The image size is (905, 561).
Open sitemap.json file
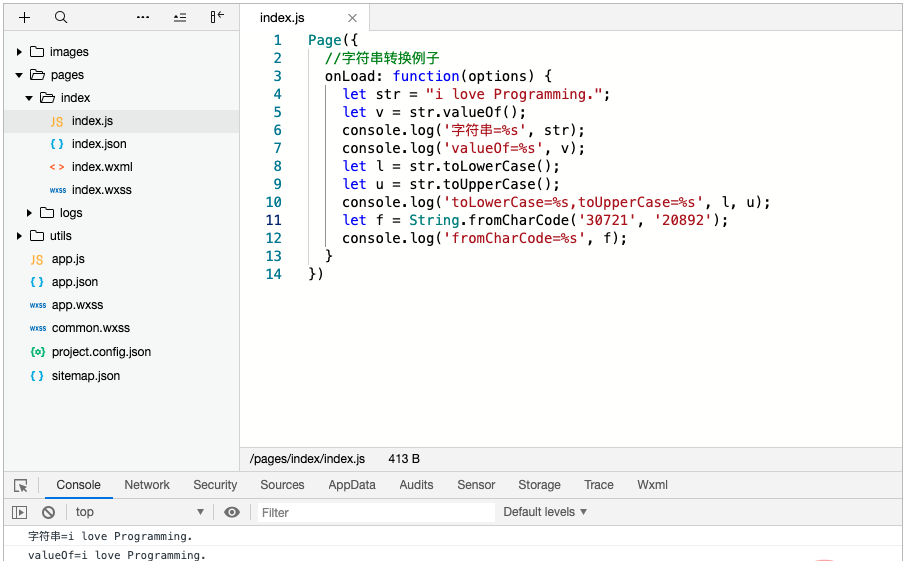[x=86, y=376]
